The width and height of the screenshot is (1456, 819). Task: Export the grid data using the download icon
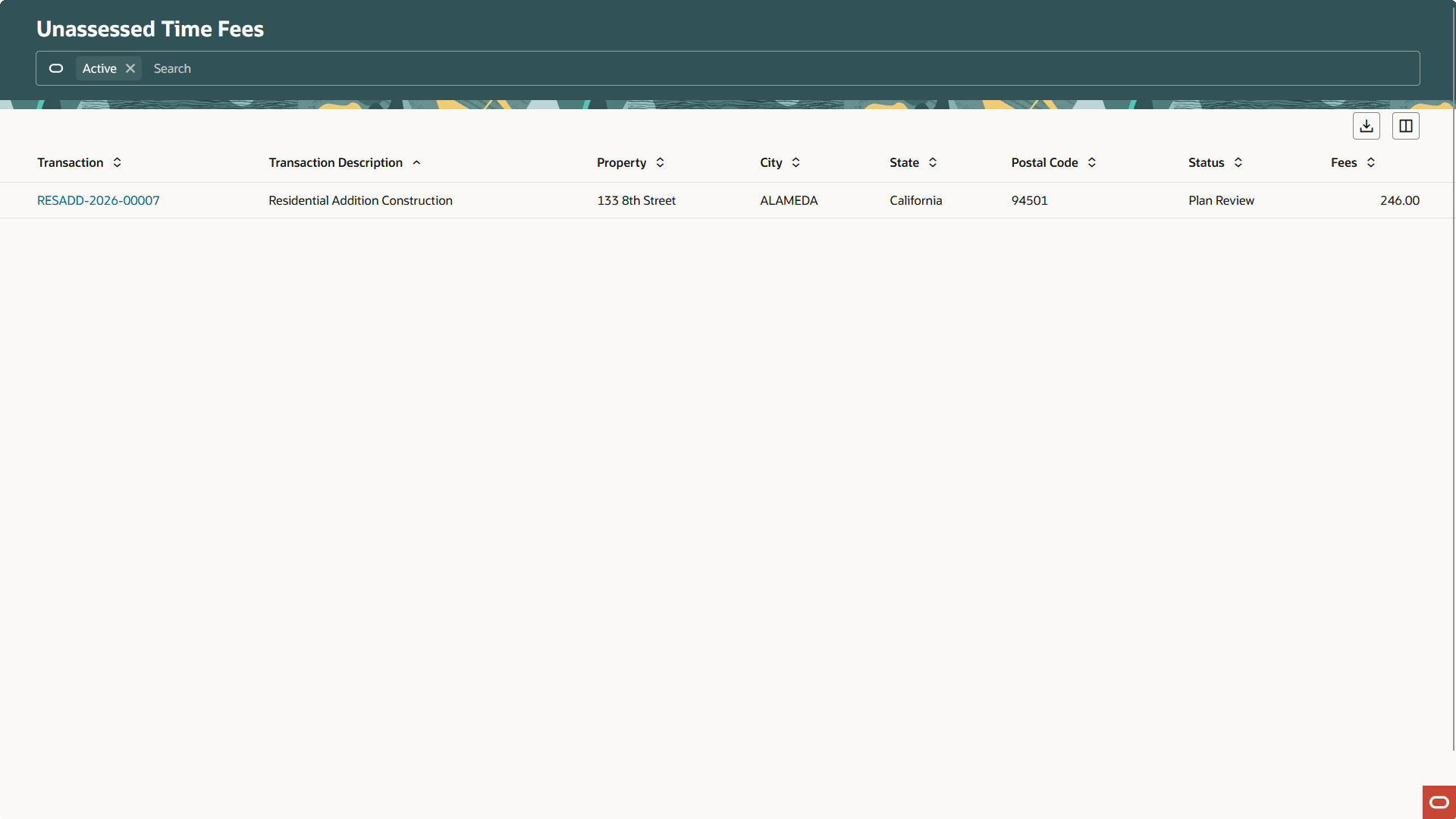click(x=1366, y=125)
